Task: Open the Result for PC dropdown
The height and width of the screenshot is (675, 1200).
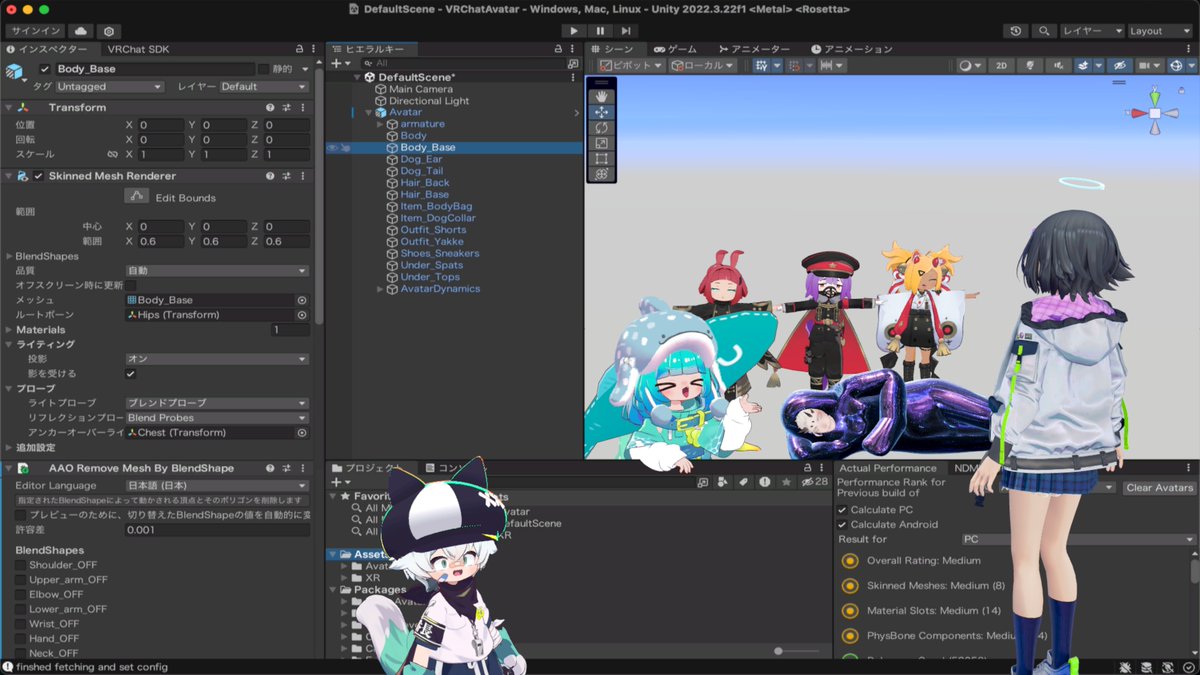Action: coord(1078,538)
